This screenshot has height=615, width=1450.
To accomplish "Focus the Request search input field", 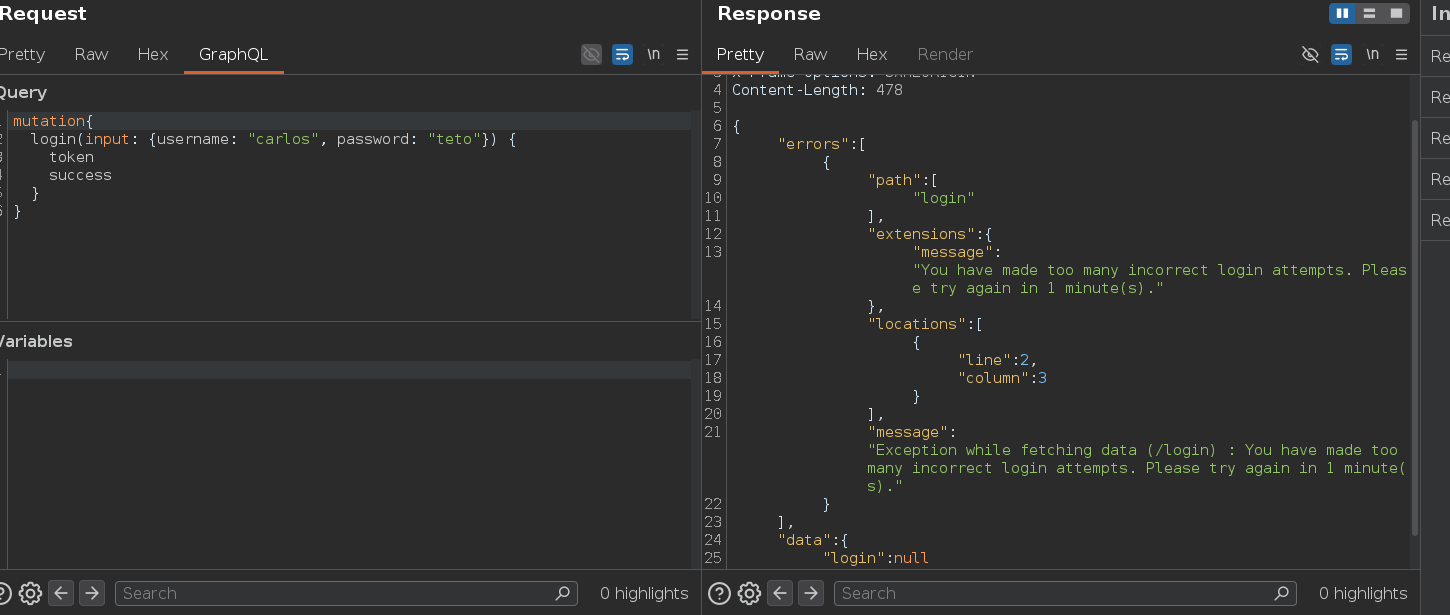I will [x=346, y=593].
